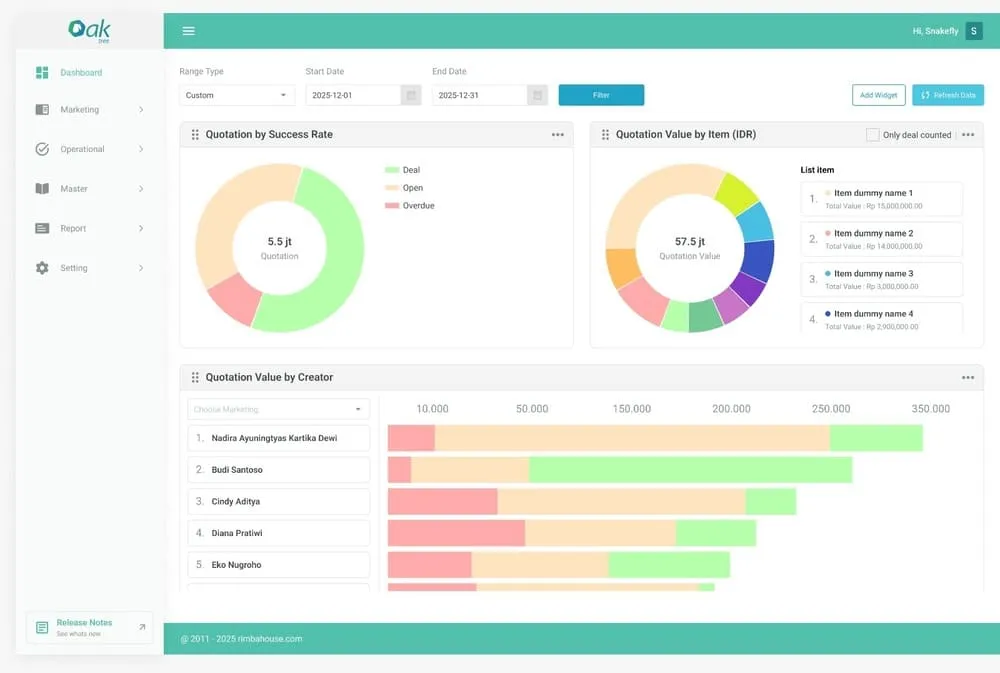Click the Master sidebar icon

(x=41, y=188)
